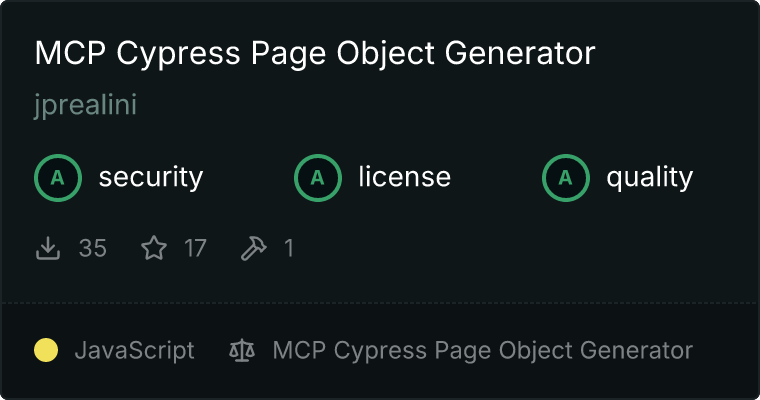This screenshot has width=760, height=400.
Task: Click the download count 35
Action: [x=93, y=248]
